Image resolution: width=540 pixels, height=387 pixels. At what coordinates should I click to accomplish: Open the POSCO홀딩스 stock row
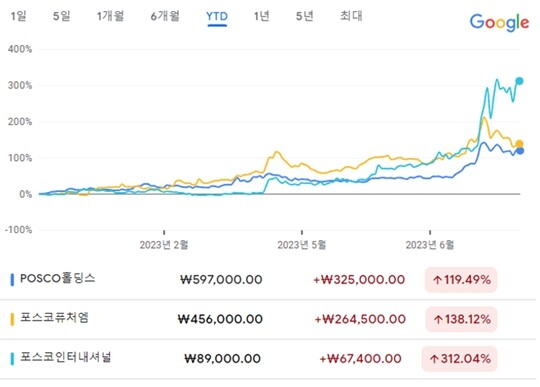pos(268,280)
